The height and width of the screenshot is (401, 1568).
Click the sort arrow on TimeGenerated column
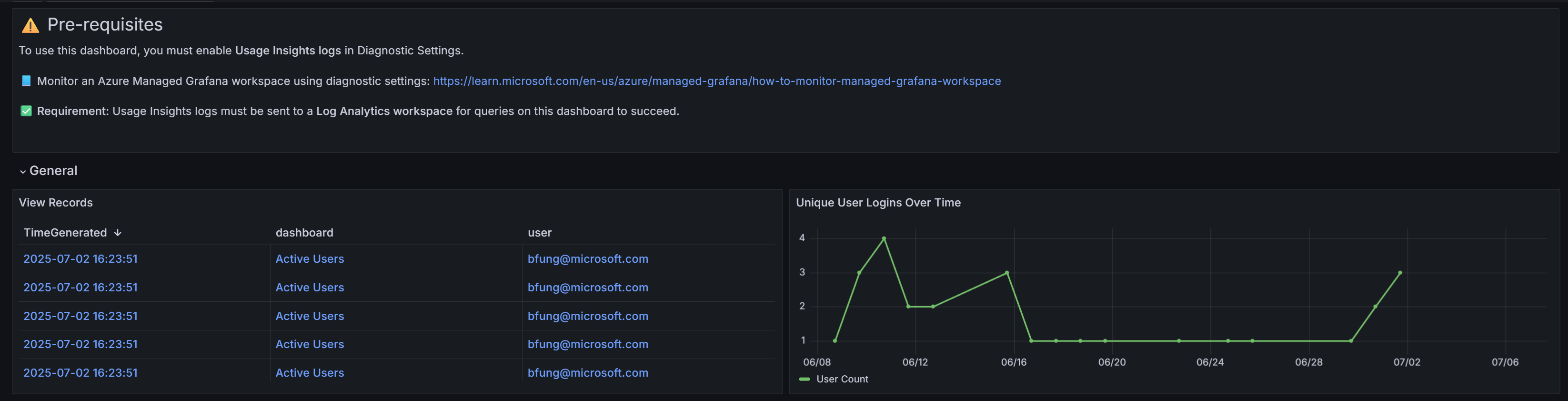[x=118, y=233]
